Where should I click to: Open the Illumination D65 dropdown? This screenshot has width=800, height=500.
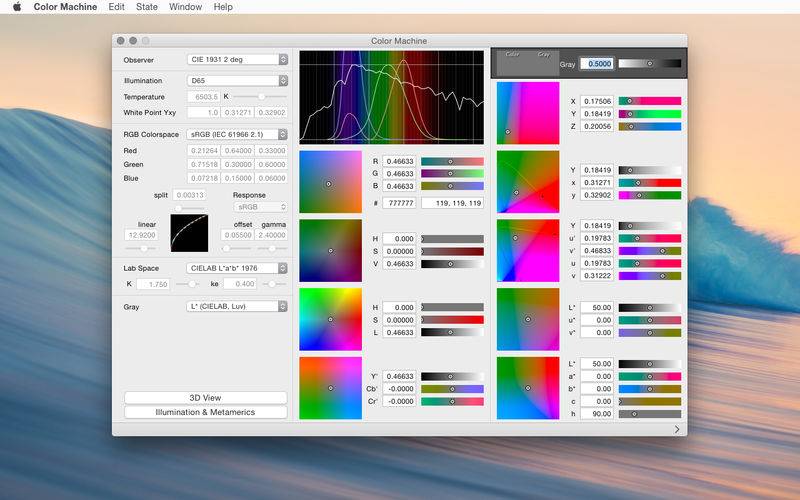(x=237, y=81)
